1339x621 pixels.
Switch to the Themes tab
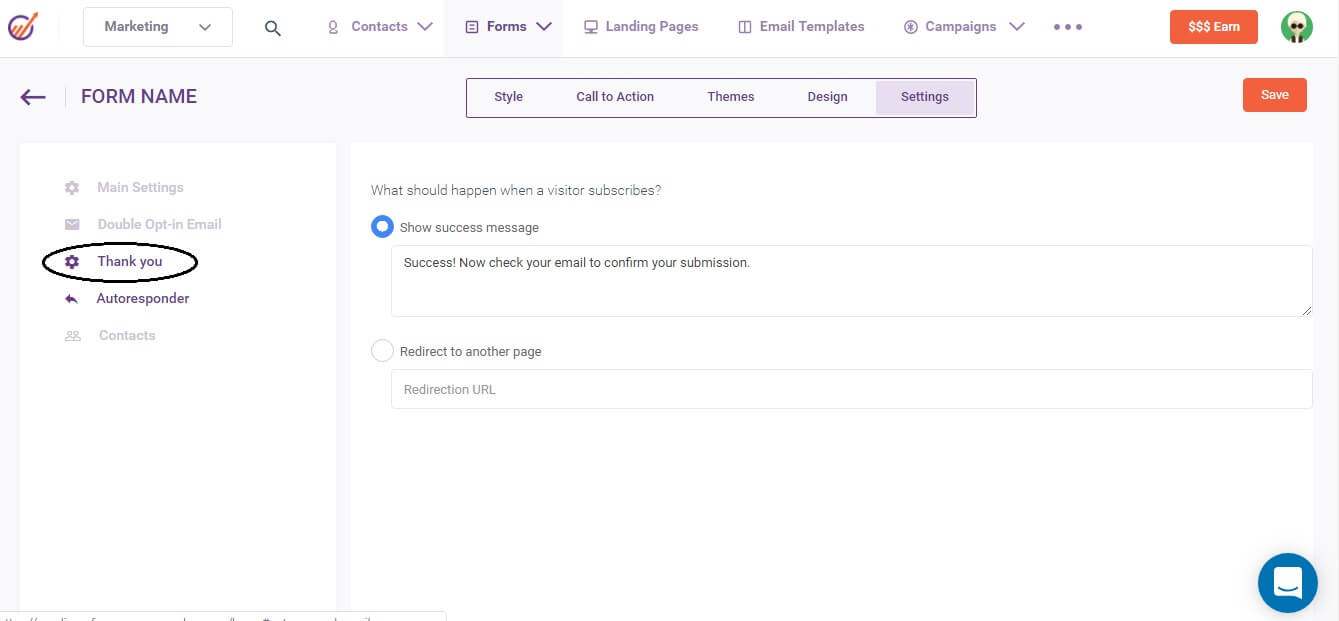[x=730, y=97]
